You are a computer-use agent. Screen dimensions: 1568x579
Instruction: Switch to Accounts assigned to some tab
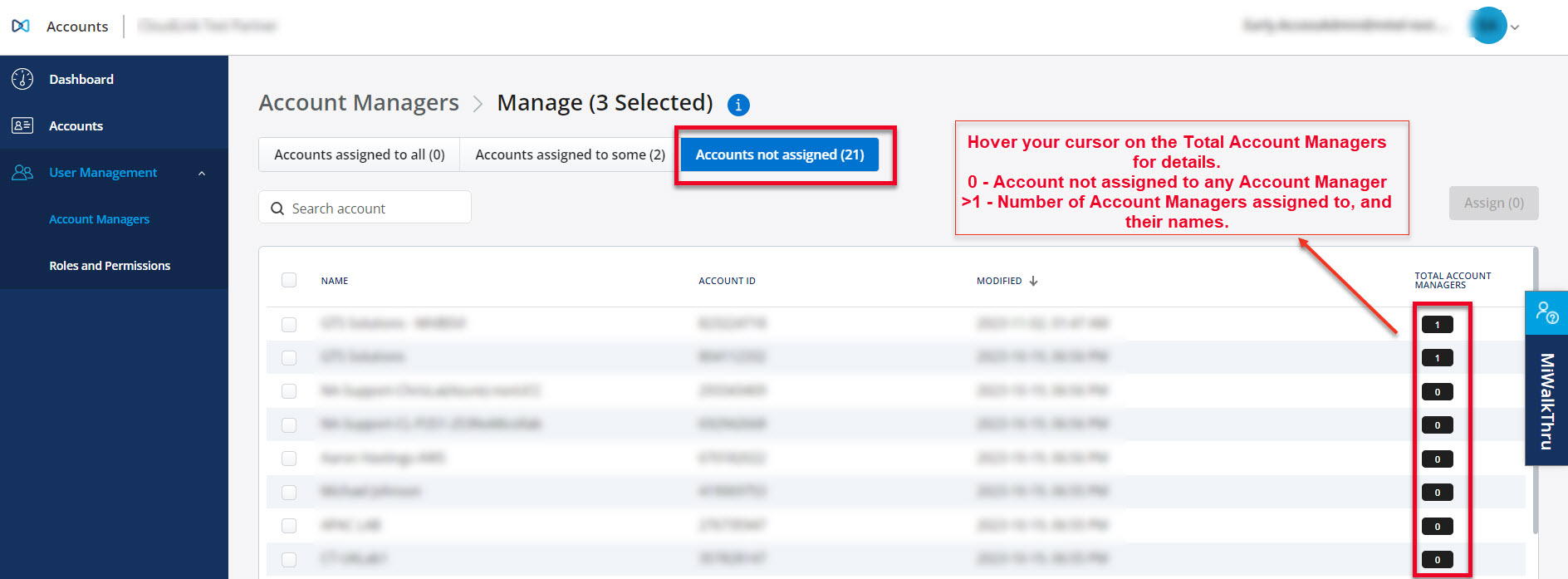coord(570,155)
